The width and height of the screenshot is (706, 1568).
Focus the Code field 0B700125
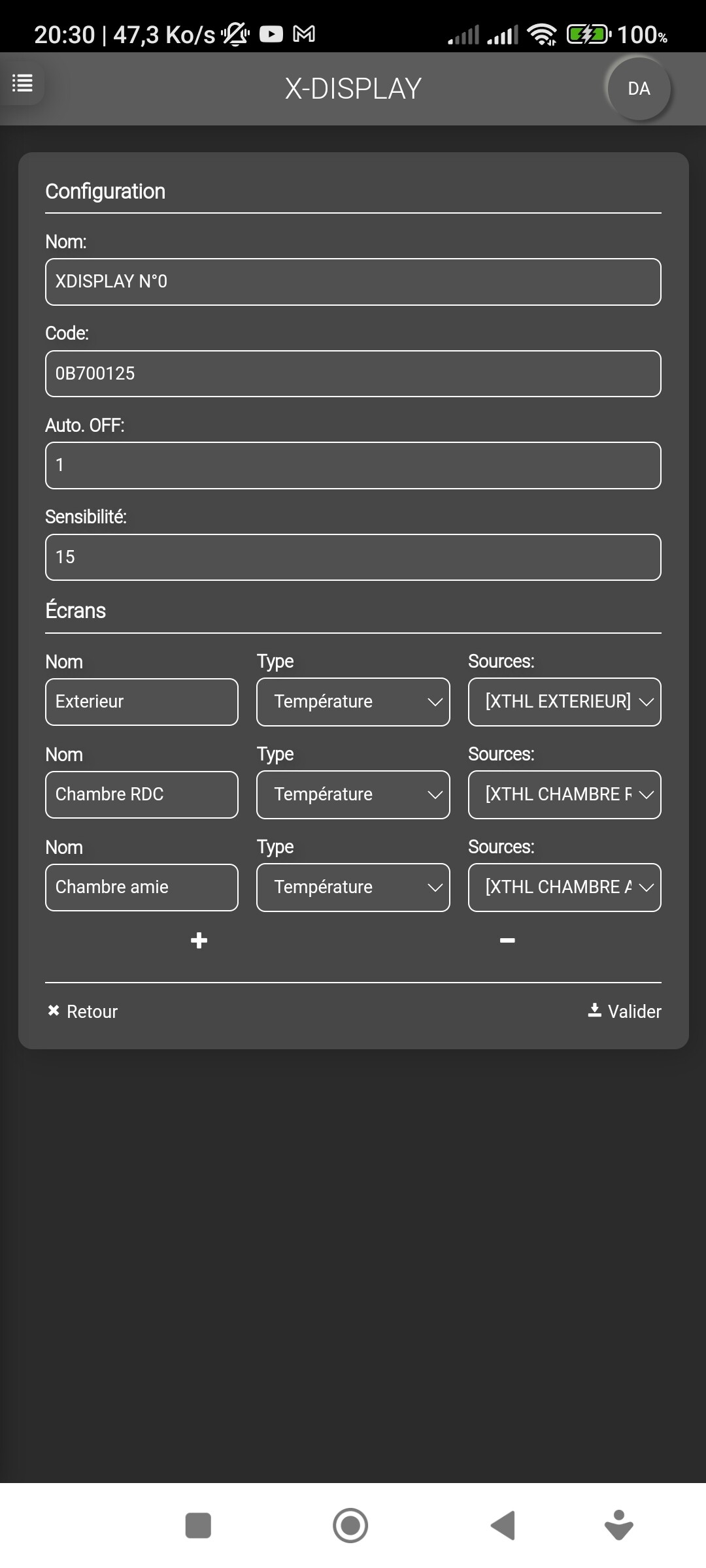tap(353, 374)
